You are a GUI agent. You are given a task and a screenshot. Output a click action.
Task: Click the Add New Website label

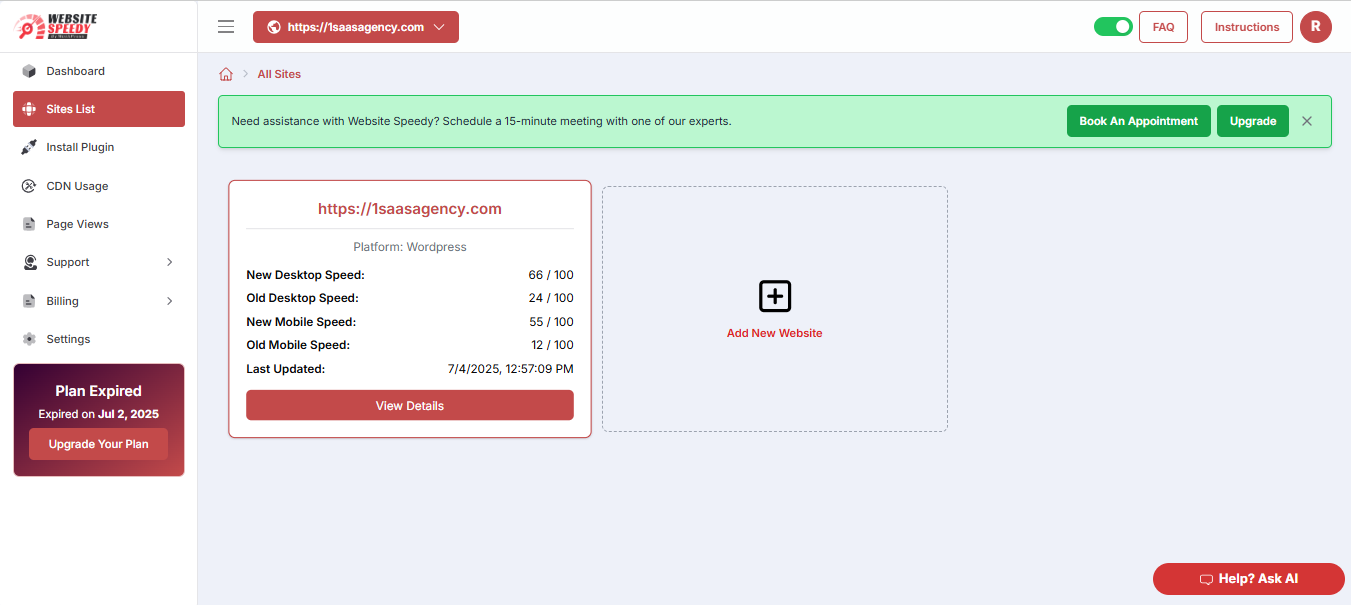(x=775, y=333)
